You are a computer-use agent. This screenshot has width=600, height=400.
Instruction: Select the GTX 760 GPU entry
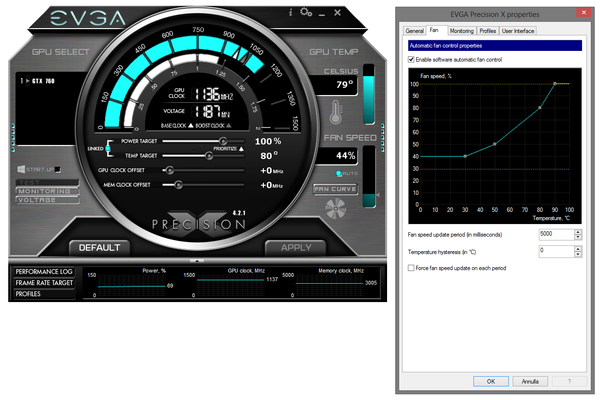38,81
